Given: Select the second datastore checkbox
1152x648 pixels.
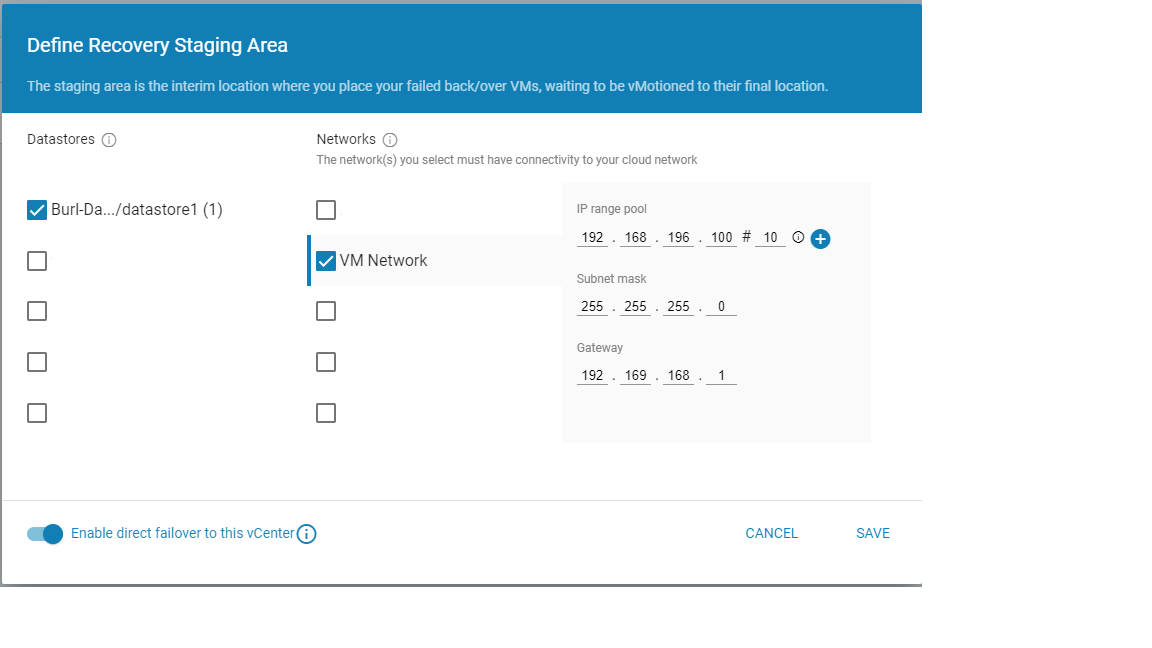Looking at the screenshot, I should 36,260.
